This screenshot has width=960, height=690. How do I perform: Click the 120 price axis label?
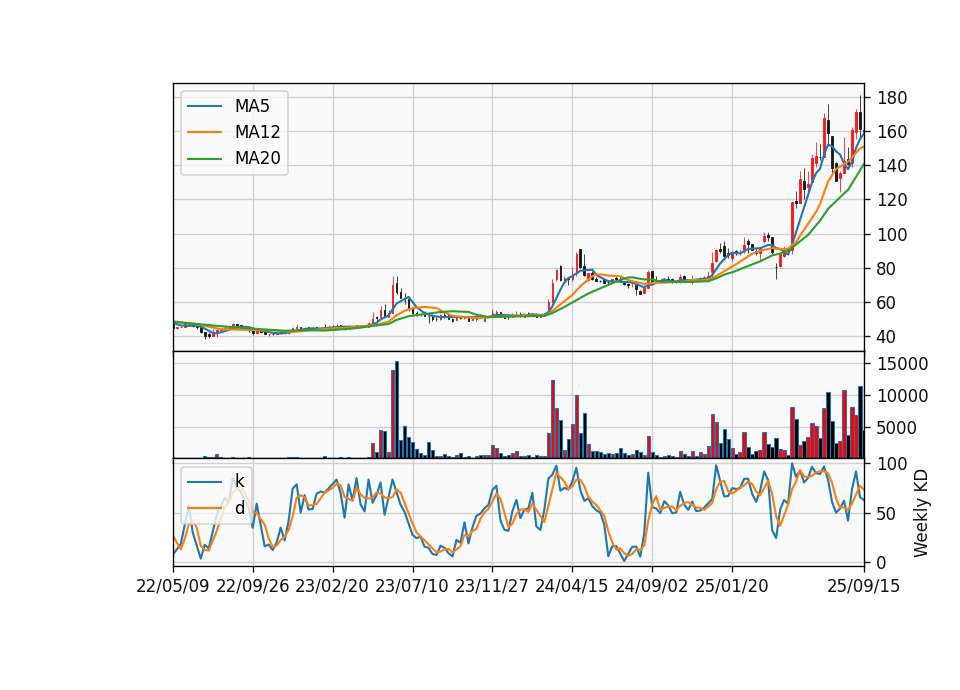click(892, 200)
